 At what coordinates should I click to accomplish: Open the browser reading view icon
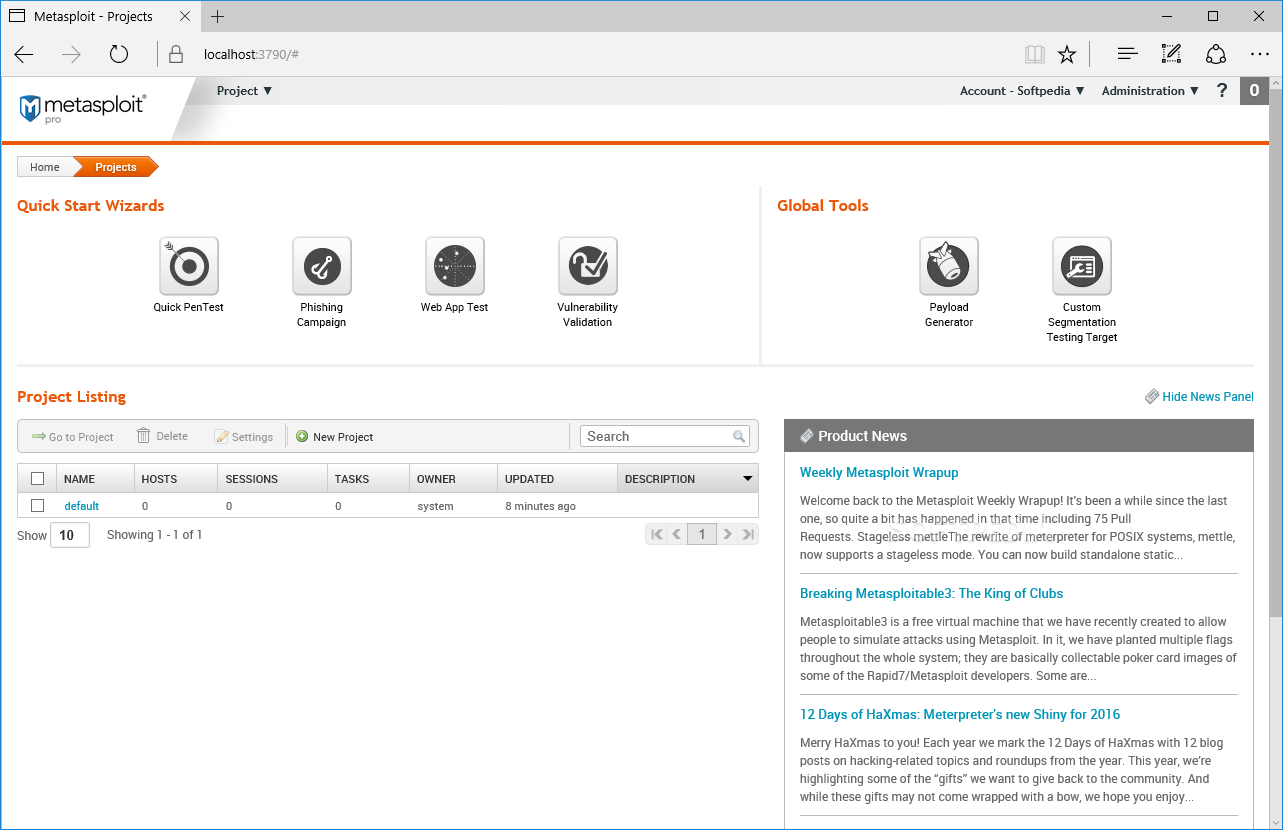pyautogui.click(x=1034, y=54)
